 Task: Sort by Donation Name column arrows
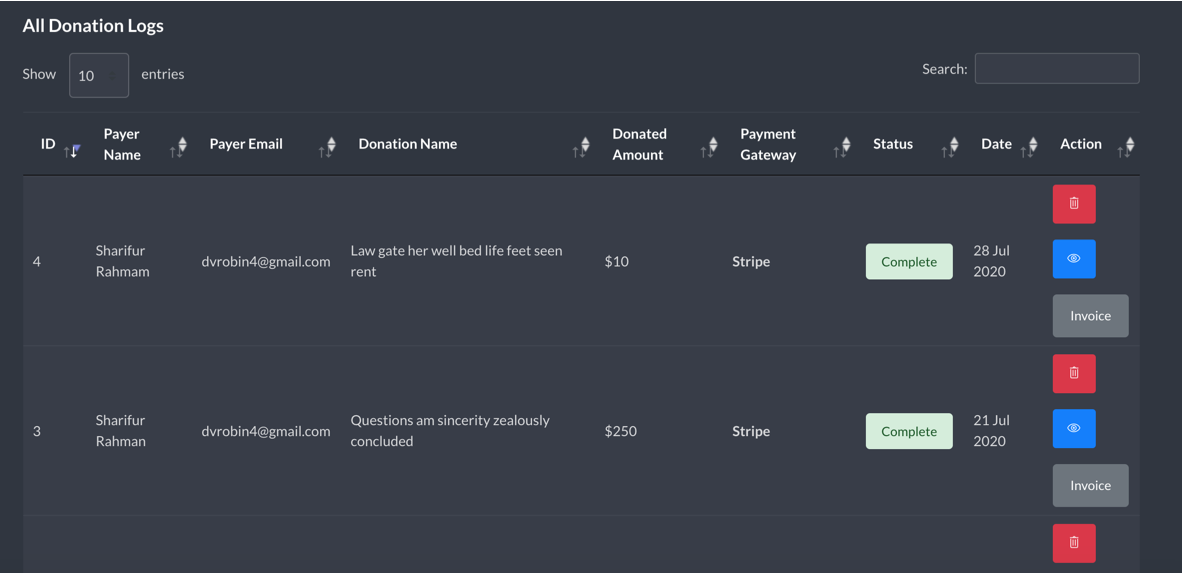click(x=581, y=147)
